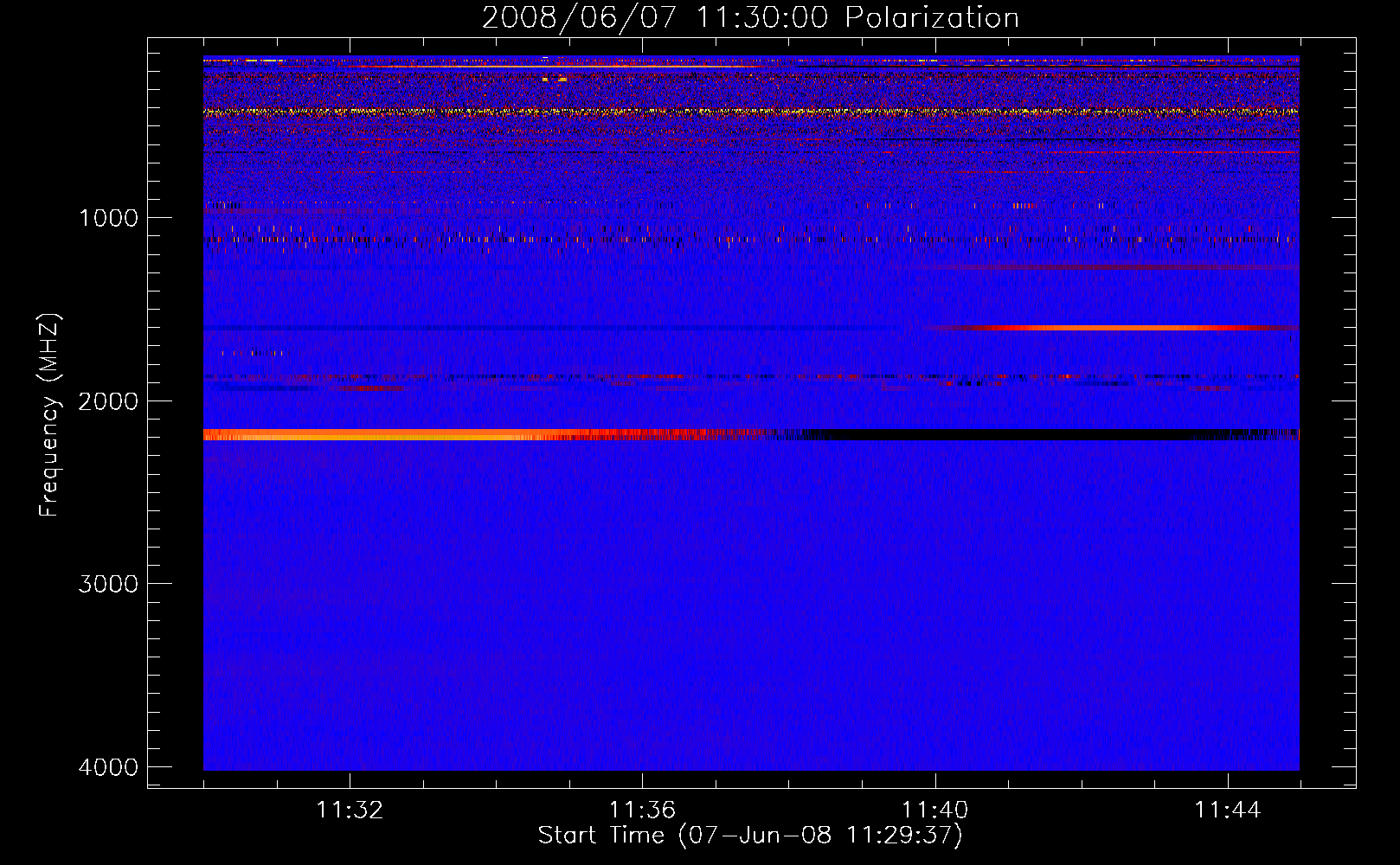Click the 1000 frequency tick label
1400x865 pixels.
(108, 217)
